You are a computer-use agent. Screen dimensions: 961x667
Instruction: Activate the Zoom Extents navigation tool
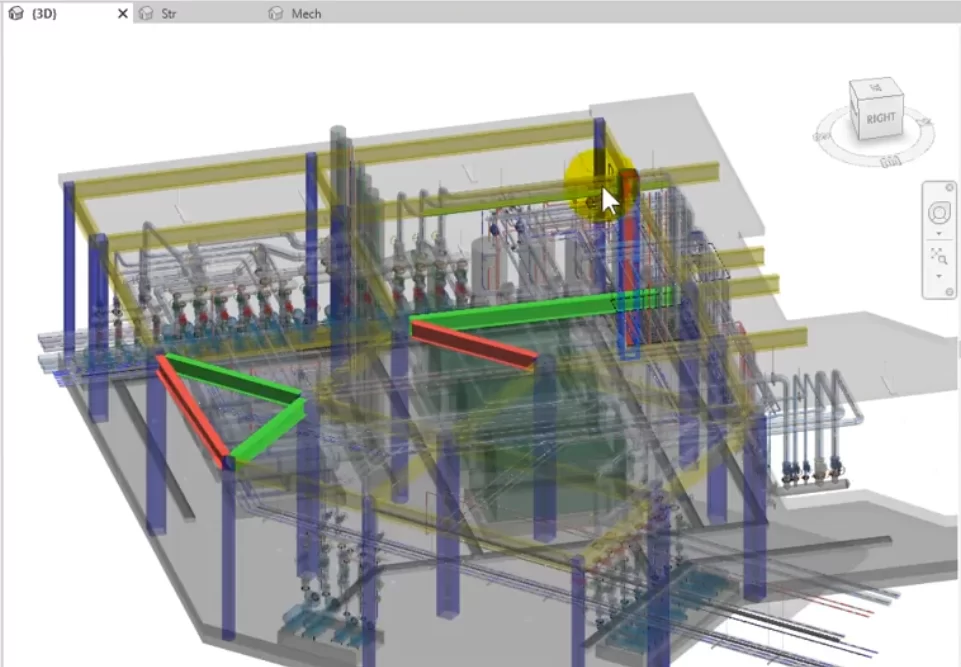939,256
